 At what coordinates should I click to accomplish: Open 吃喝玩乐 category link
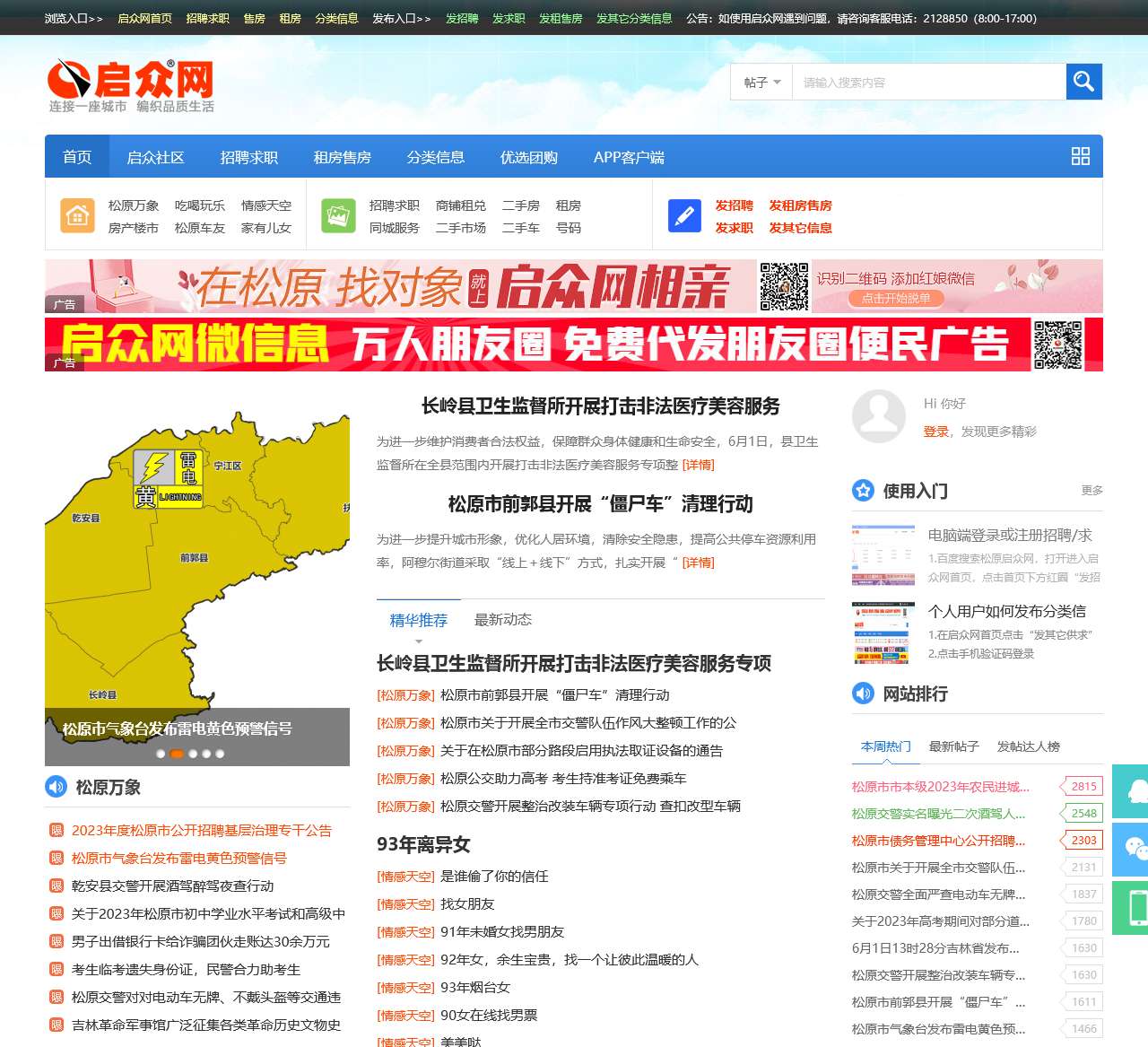coord(200,205)
